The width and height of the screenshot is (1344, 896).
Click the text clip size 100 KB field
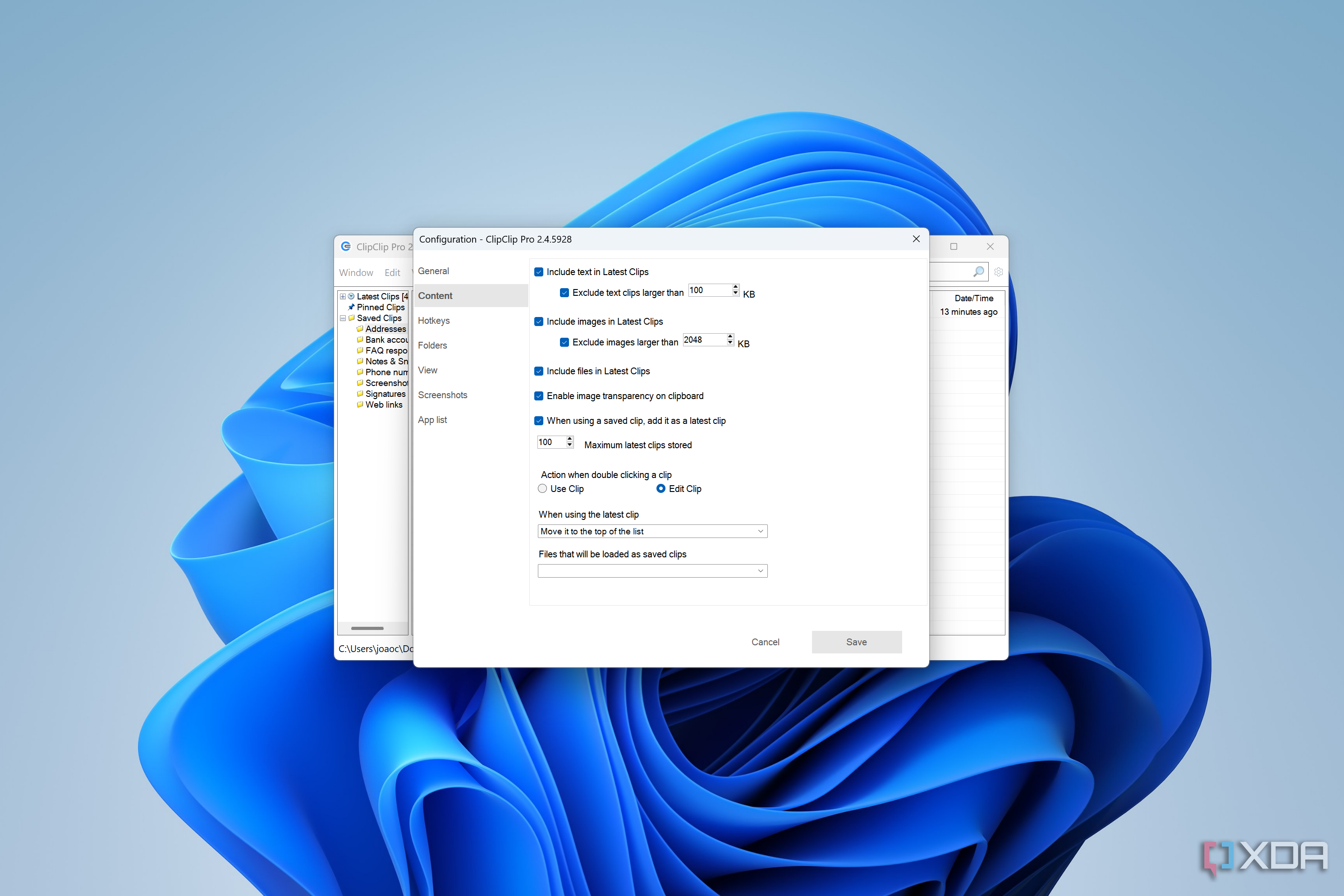(710, 290)
